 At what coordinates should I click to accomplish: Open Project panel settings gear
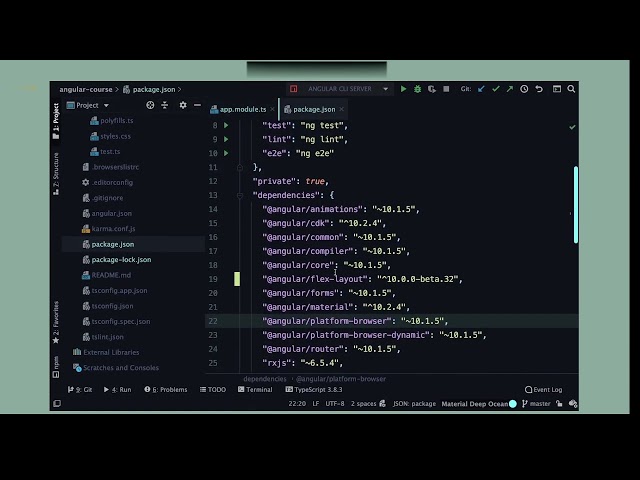[183, 105]
